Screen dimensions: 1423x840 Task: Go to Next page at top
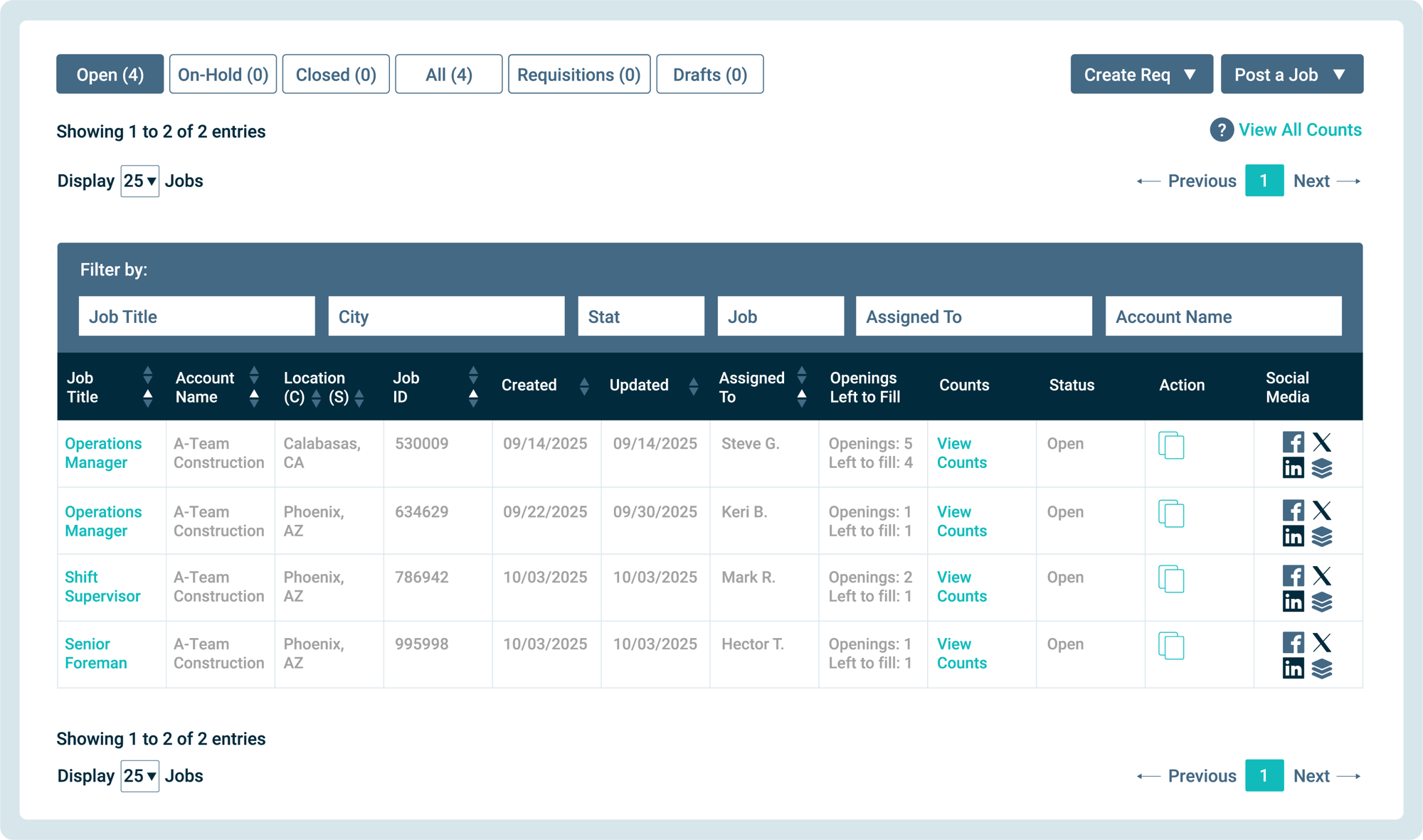click(1327, 181)
